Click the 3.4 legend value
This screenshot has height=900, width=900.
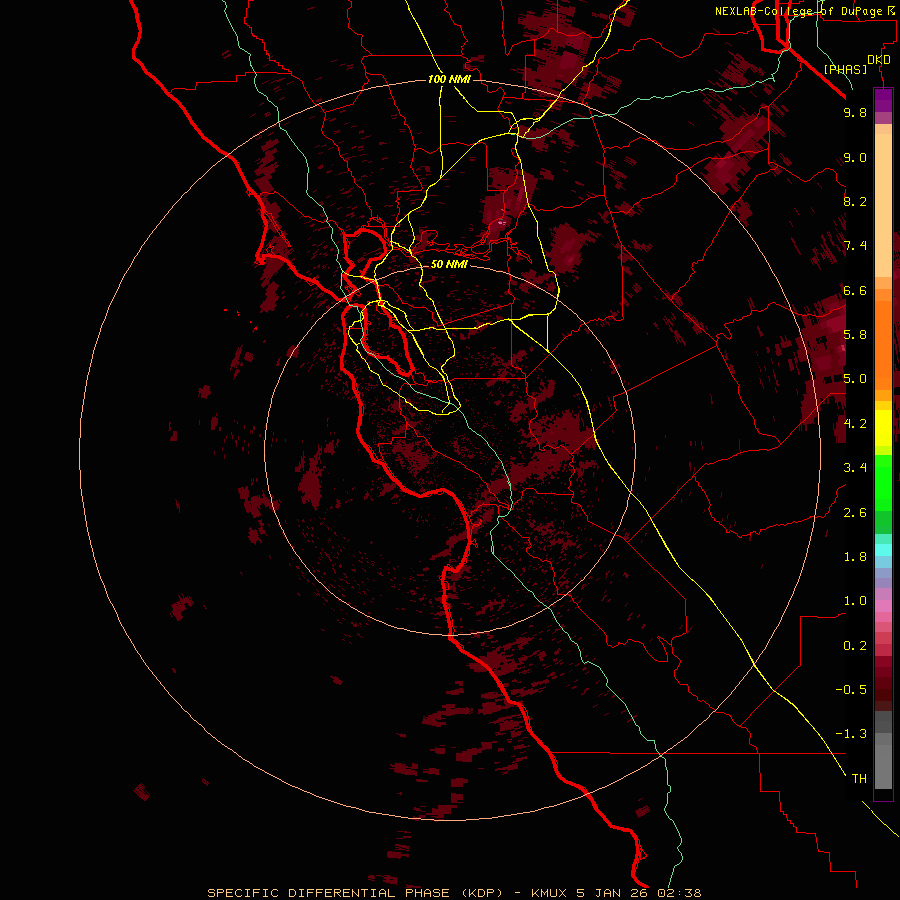(855, 468)
